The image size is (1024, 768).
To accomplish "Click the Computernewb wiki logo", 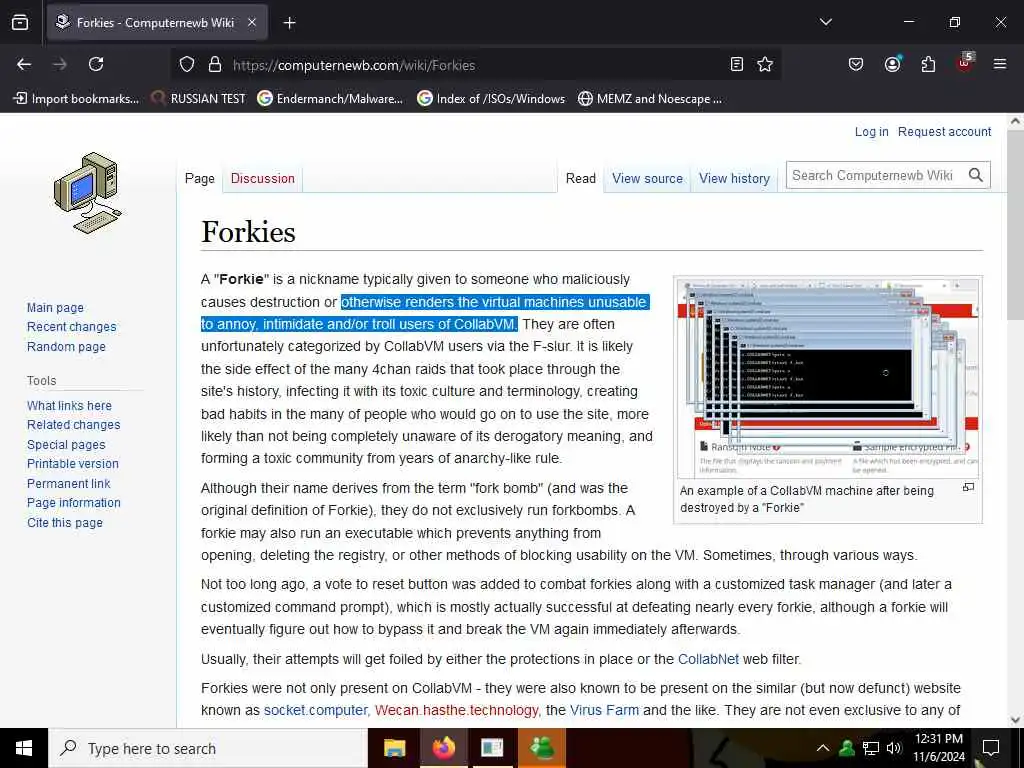I will 87,193.
